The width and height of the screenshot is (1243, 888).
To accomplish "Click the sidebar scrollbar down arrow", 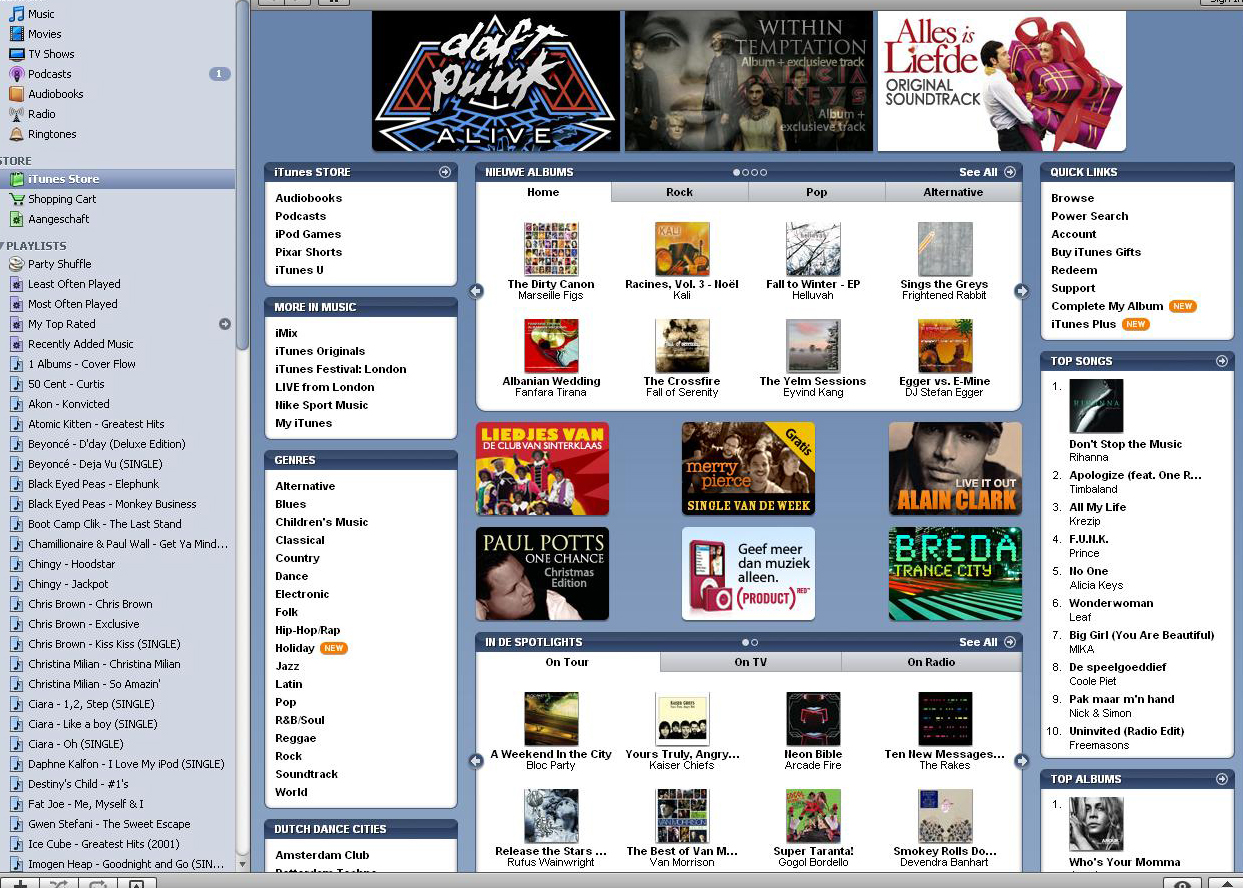I will (x=242, y=863).
